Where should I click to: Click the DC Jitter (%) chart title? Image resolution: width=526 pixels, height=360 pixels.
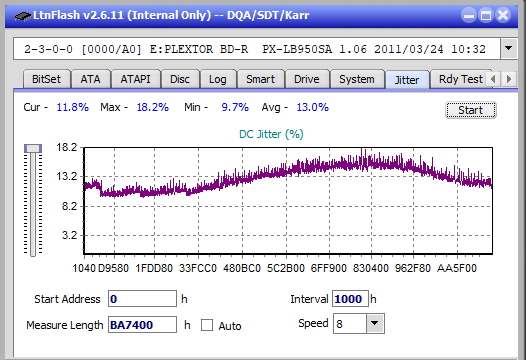coord(271,134)
